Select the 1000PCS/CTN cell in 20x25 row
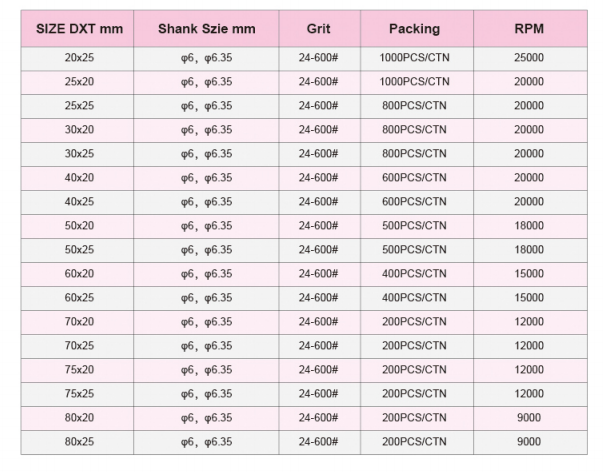This screenshot has height=472, width=603. click(x=413, y=57)
